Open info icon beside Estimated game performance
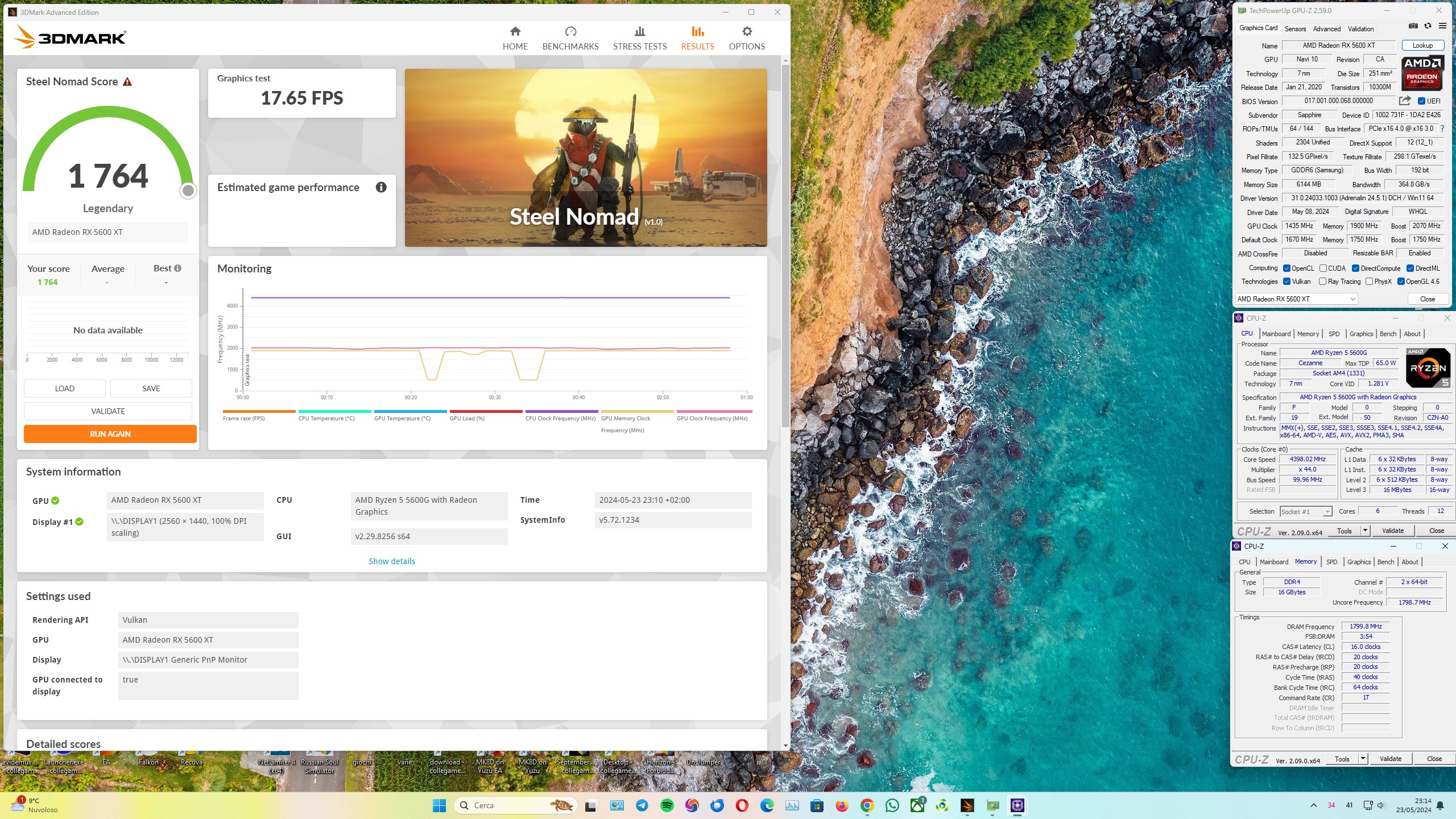Viewport: 1456px width, 819px height. coord(381,187)
